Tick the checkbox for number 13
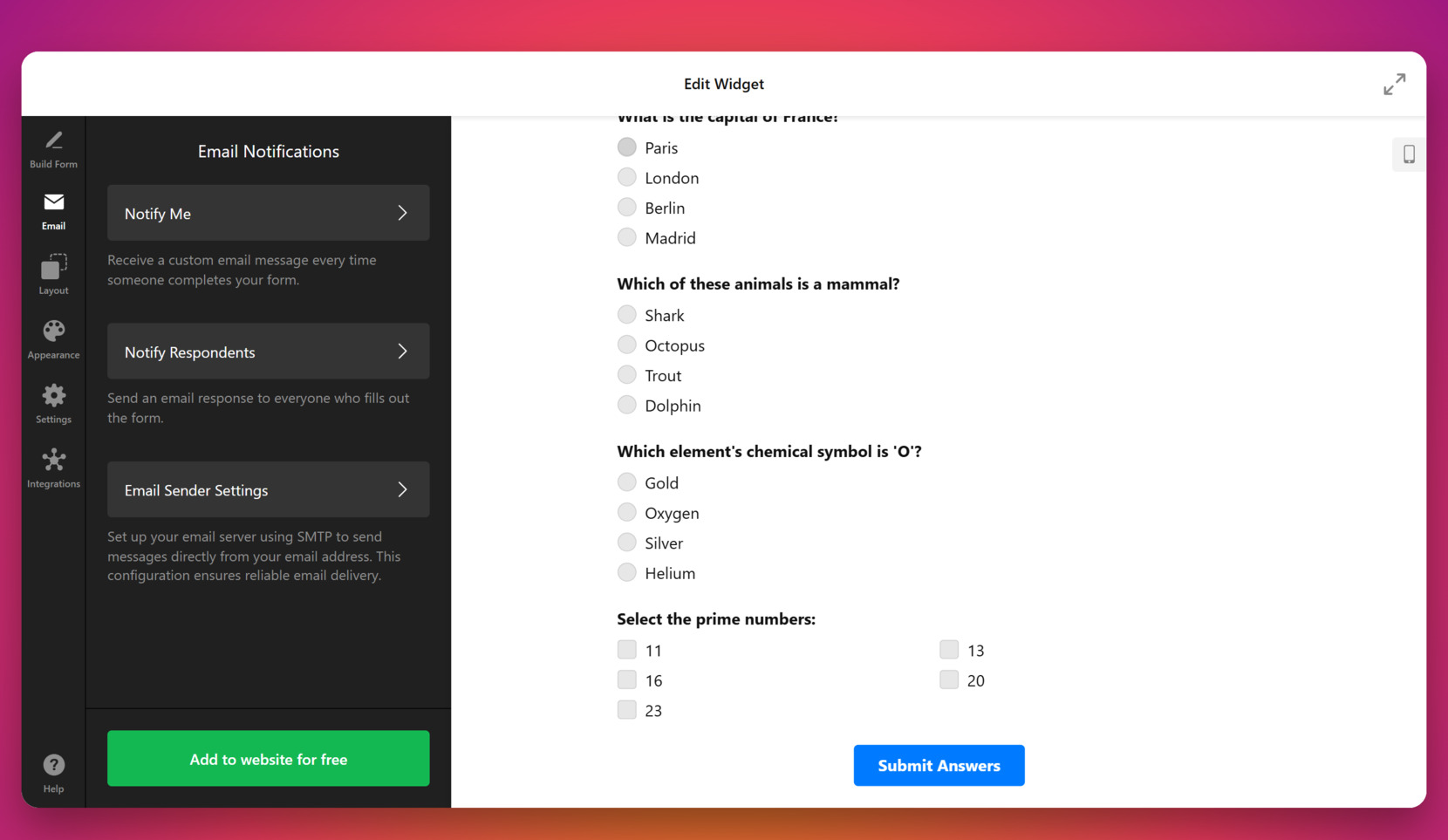The height and width of the screenshot is (840, 1448). point(949,650)
